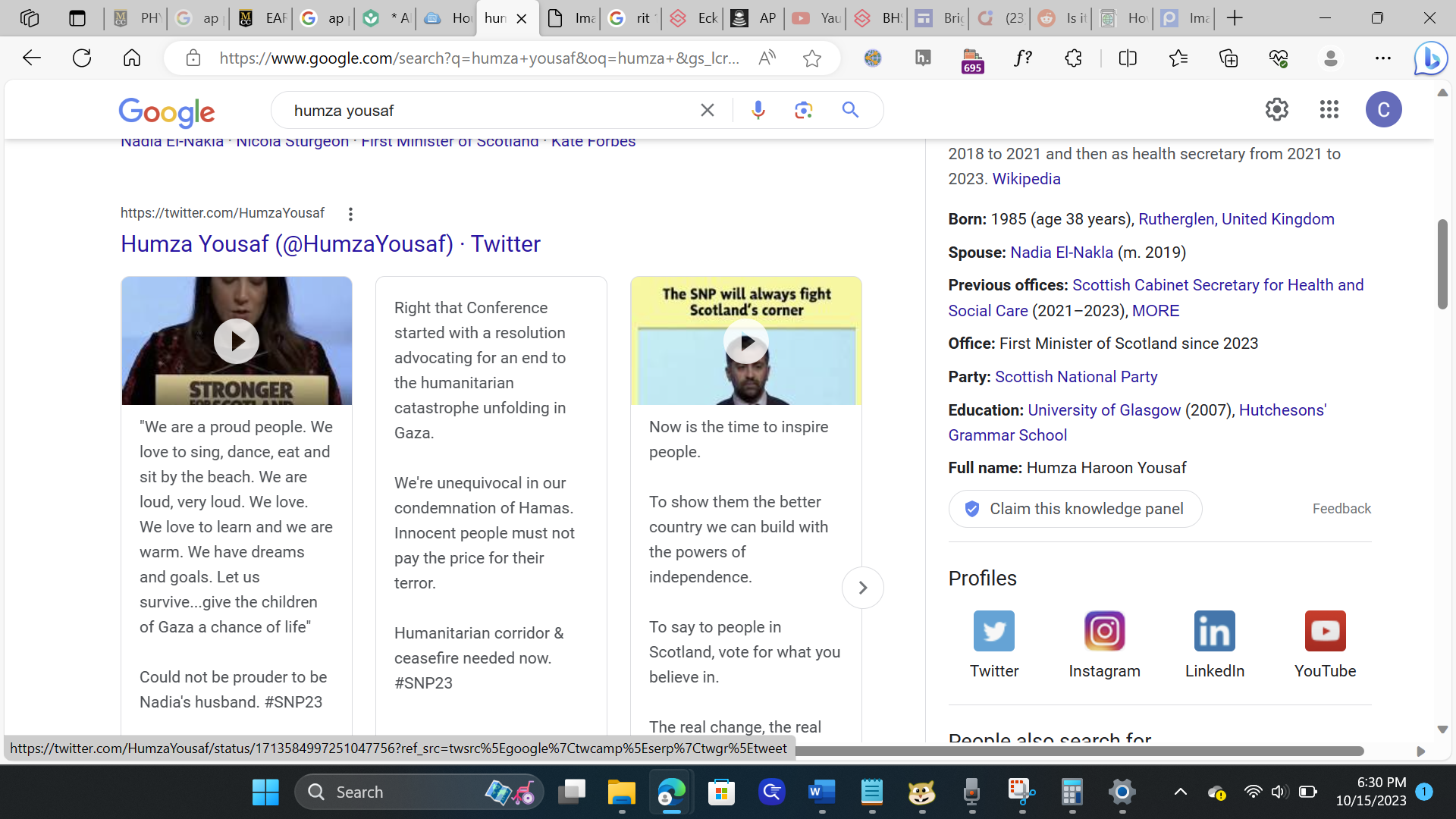Open Scottish National Party link
This screenshot has width=1456, height=819.
(1075, 377)
